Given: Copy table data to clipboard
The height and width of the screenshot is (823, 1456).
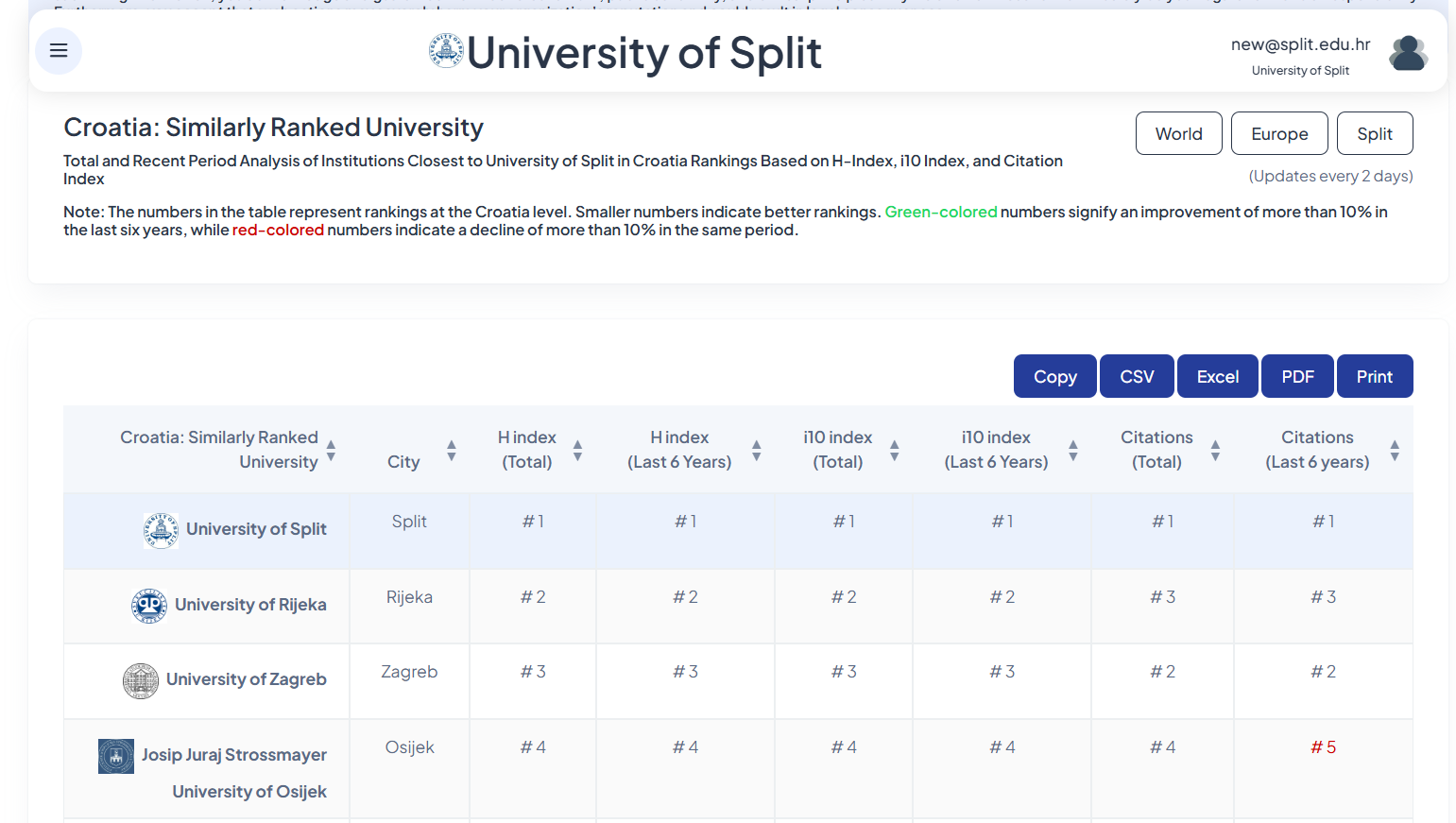Looking at the screenshot, I should 1055,376.
